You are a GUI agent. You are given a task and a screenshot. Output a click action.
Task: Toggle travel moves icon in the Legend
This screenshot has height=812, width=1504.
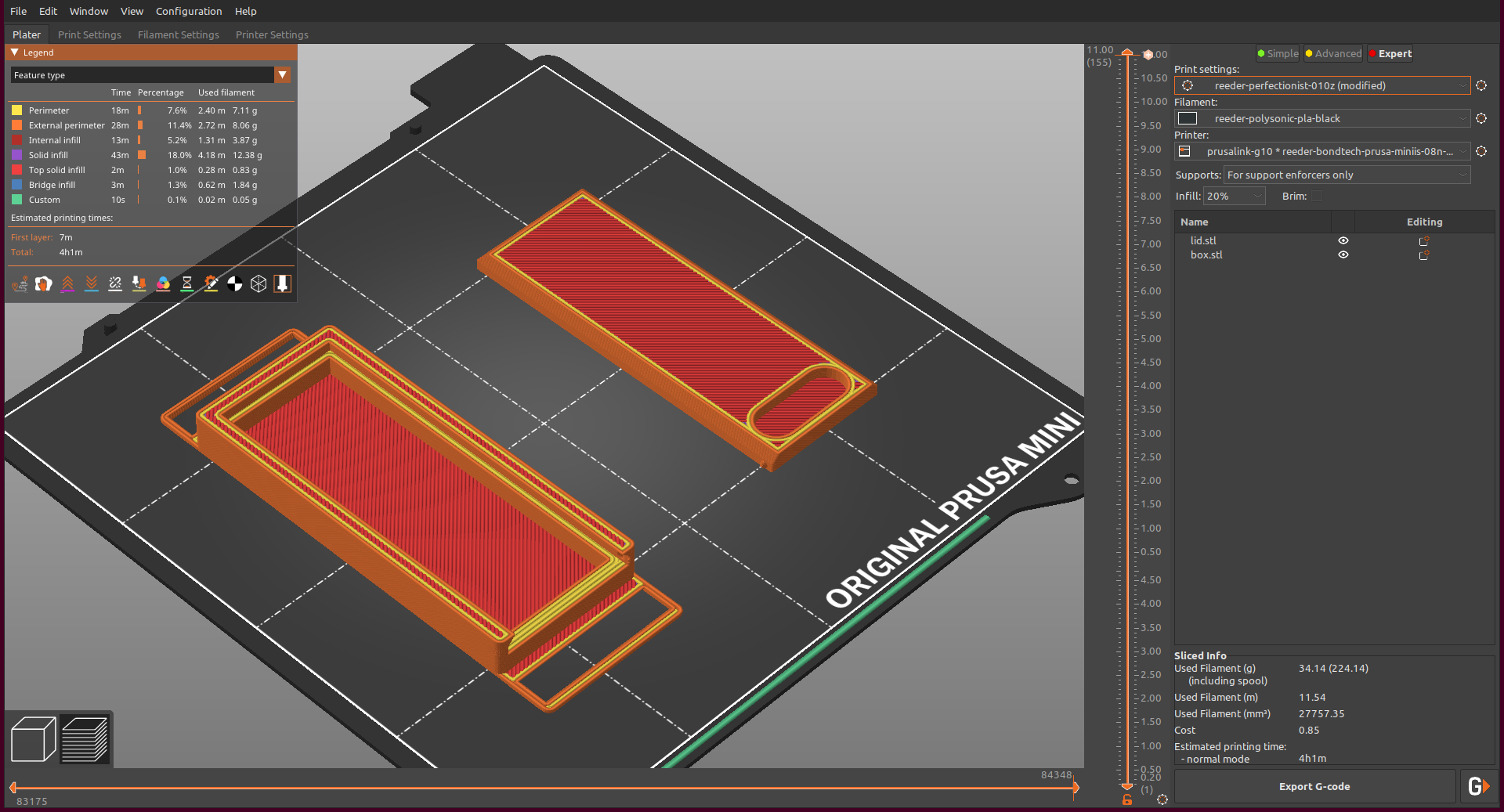tap(20, 283)
